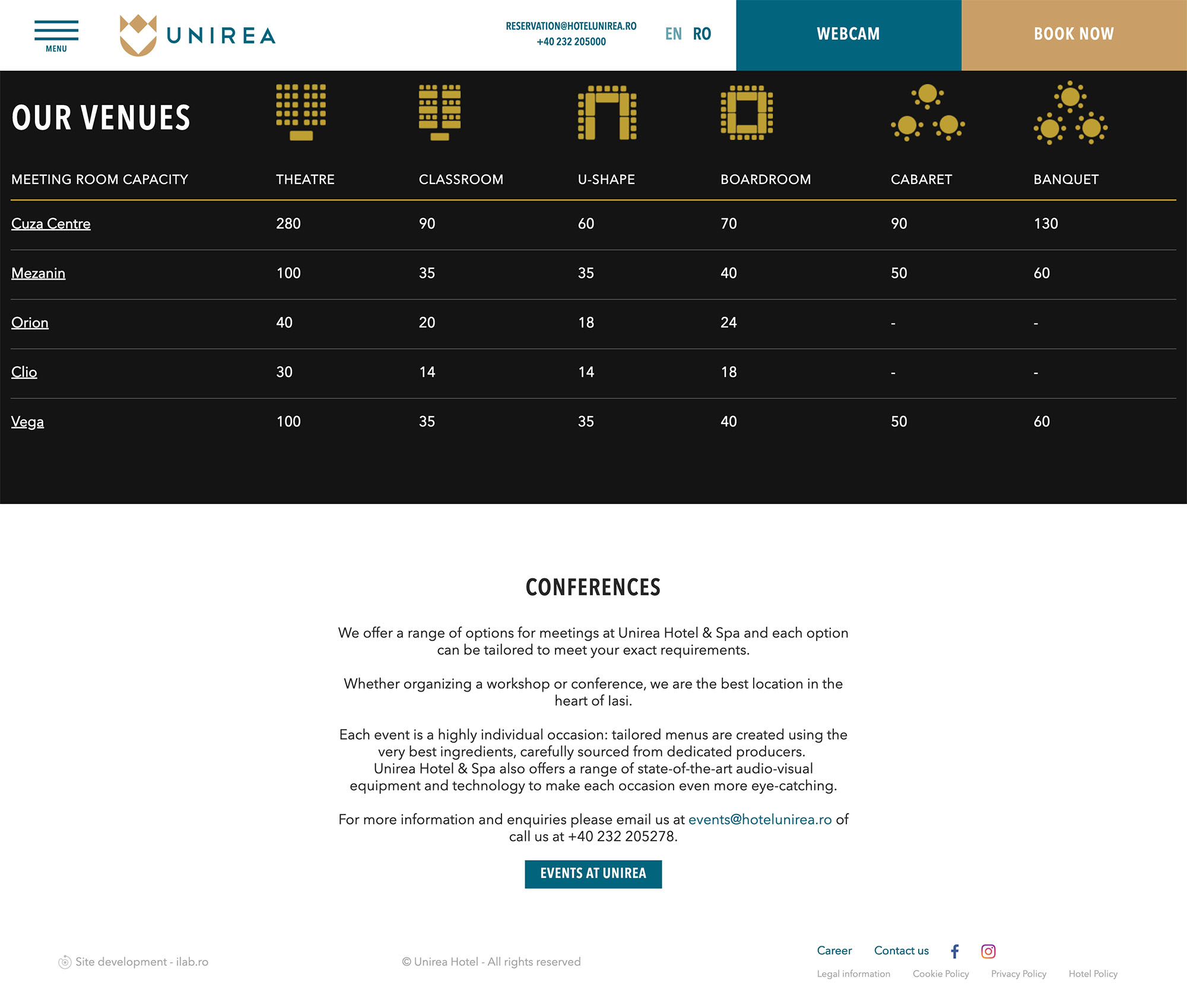Click the Unirea Hotel copyright text

tap(491, 962)
